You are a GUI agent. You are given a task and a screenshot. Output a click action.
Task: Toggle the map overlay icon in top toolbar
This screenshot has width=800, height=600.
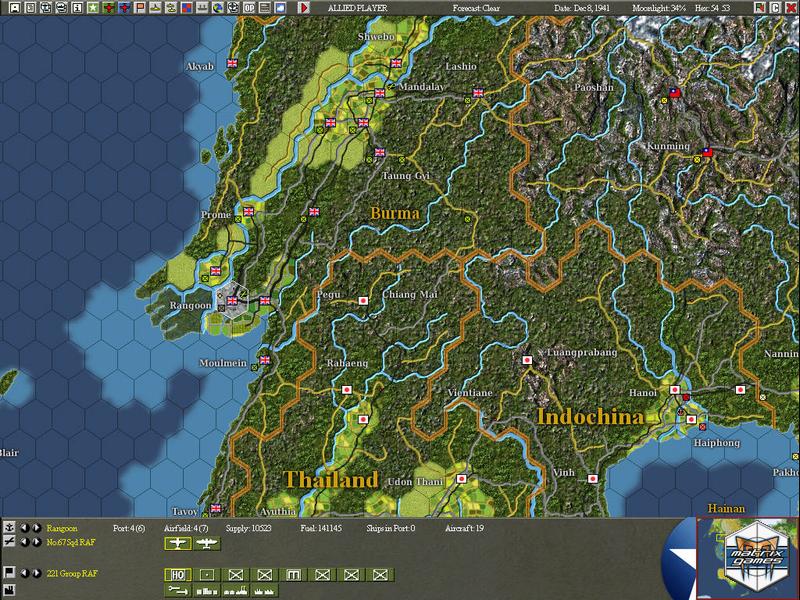point(186,8)
